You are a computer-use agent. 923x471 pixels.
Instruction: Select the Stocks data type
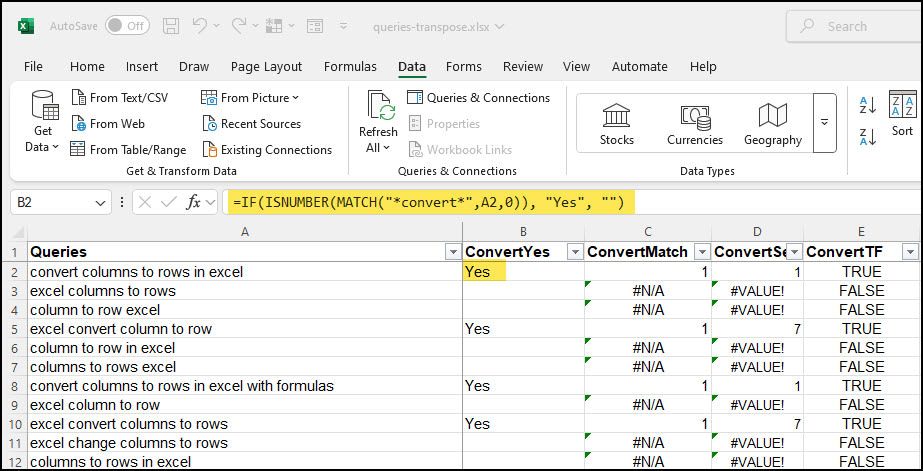pos(616,124)
